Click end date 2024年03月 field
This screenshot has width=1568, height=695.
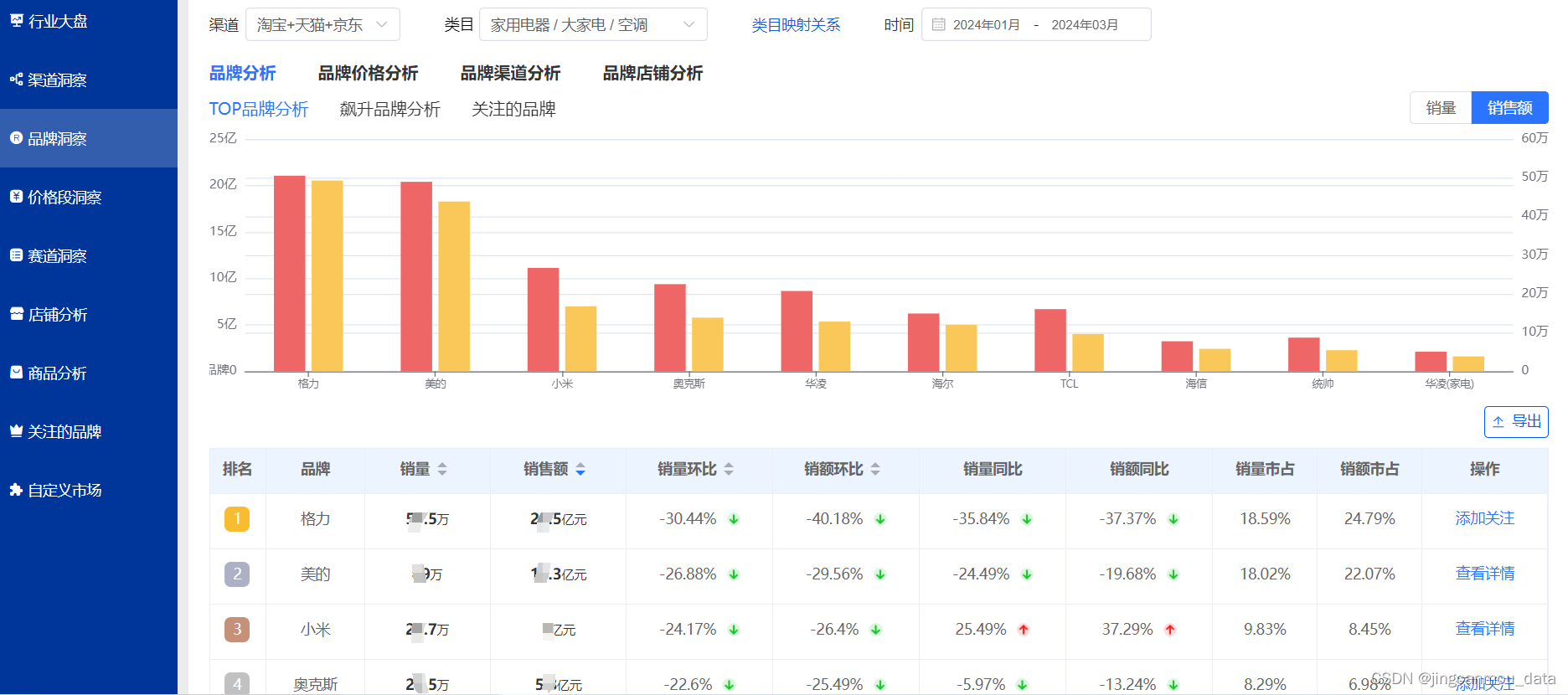1085,25
